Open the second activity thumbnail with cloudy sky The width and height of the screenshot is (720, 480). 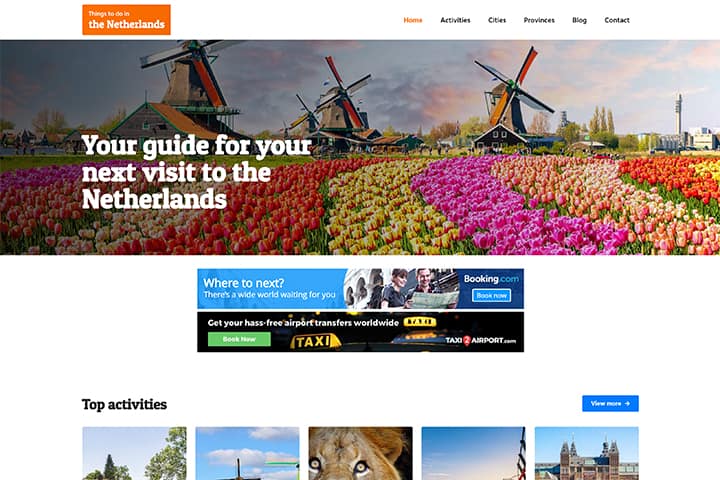click(x=248, y=453)
